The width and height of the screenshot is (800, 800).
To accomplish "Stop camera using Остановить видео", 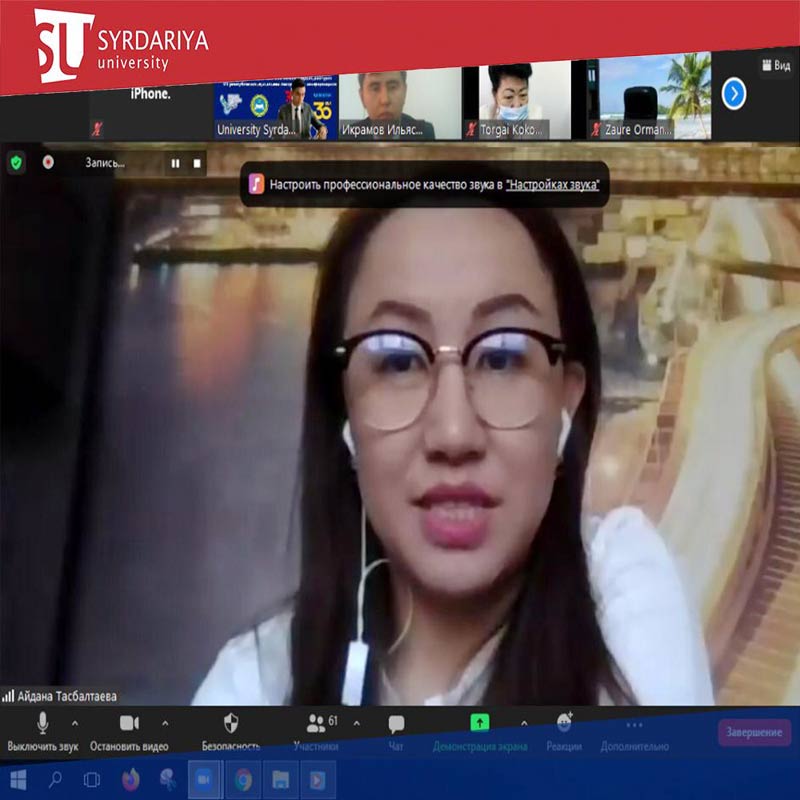I will point(129,730).
